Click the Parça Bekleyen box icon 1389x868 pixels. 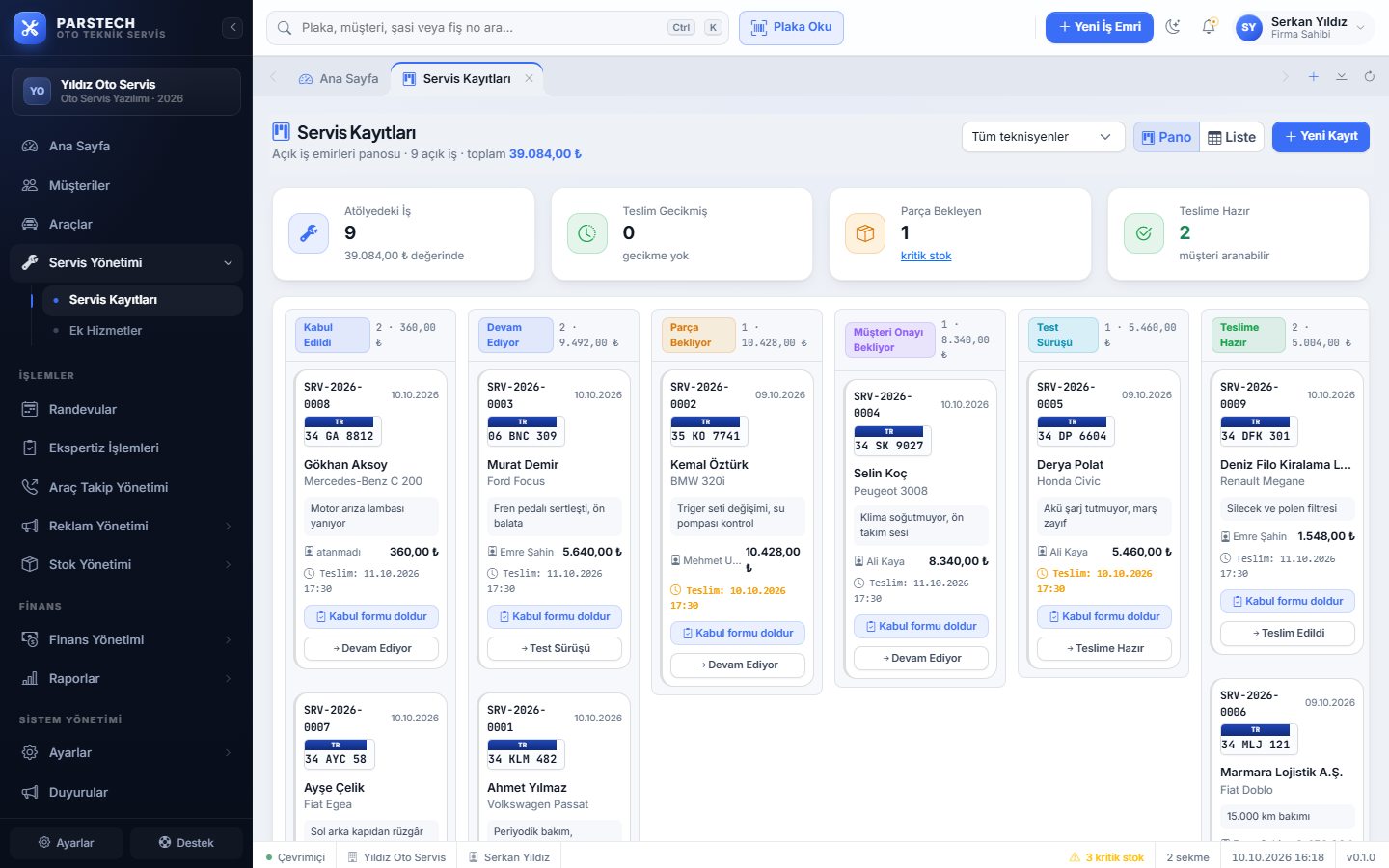pos(865,233)
